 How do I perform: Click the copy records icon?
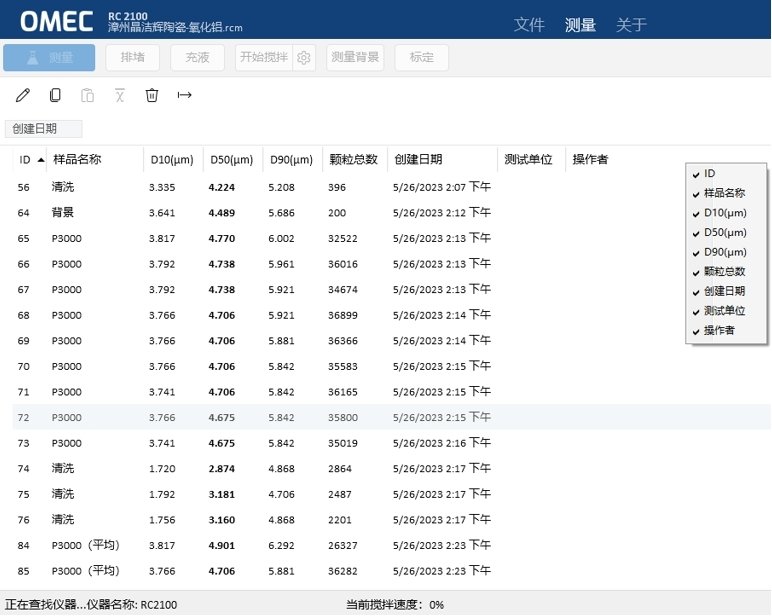point(55,95)
